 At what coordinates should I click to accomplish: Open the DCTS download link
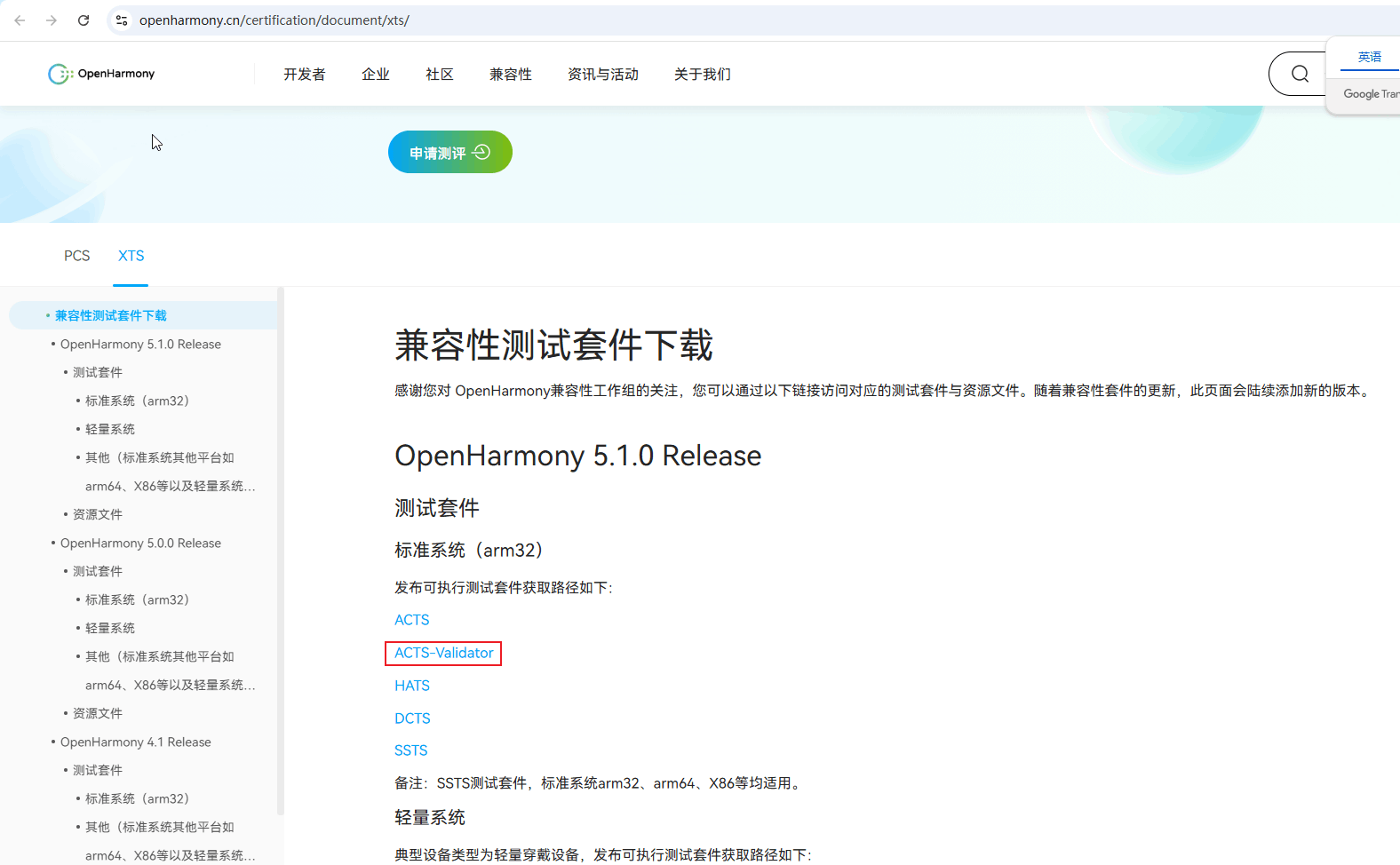coord(412,718)
